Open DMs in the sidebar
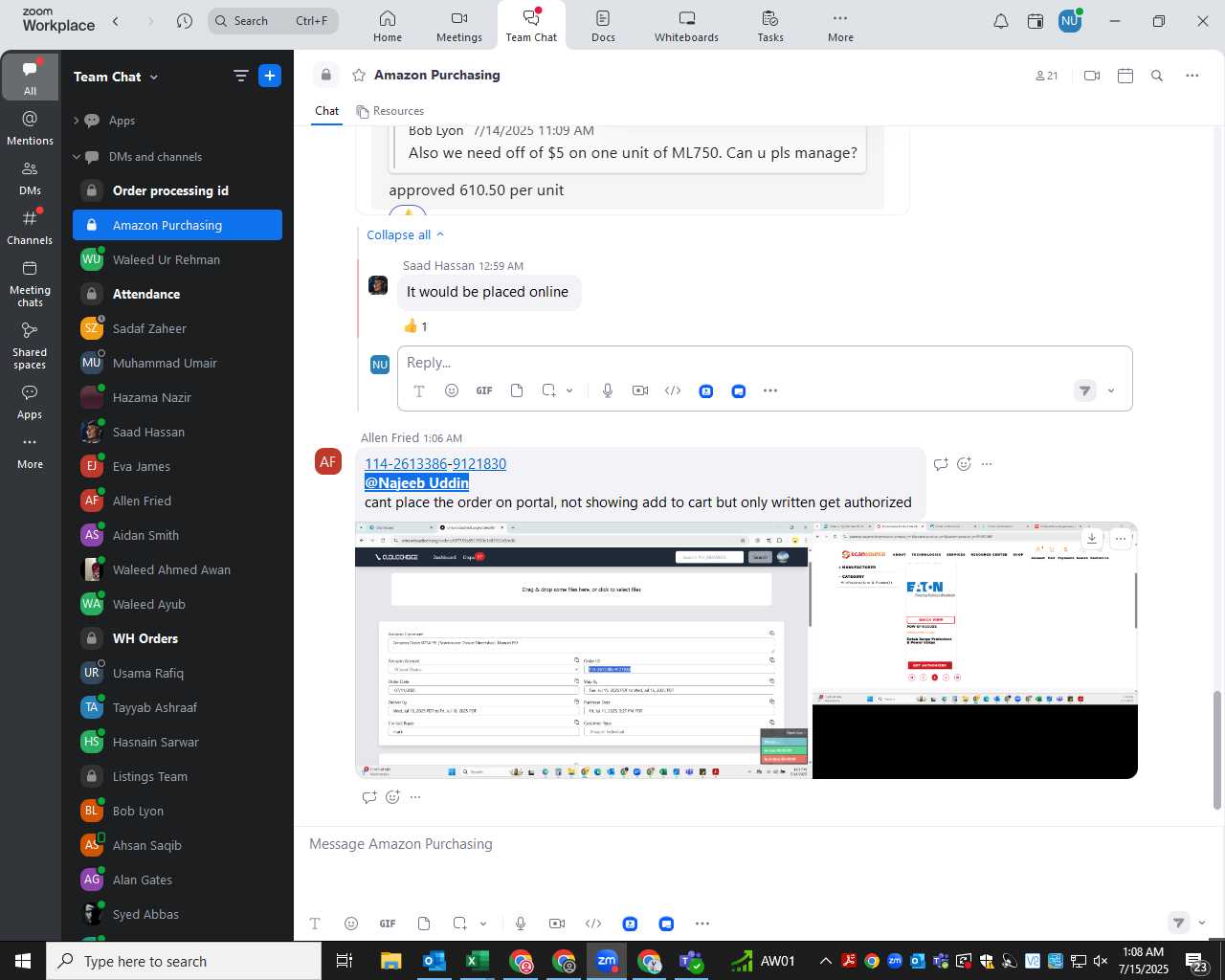The height and width of the screenshot is (980, 1225). (30, 178)
